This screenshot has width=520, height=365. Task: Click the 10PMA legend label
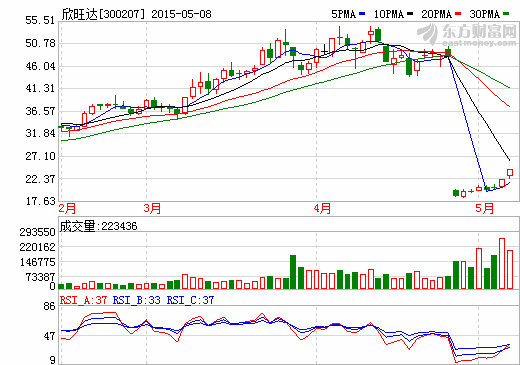(x=389, y=14)
